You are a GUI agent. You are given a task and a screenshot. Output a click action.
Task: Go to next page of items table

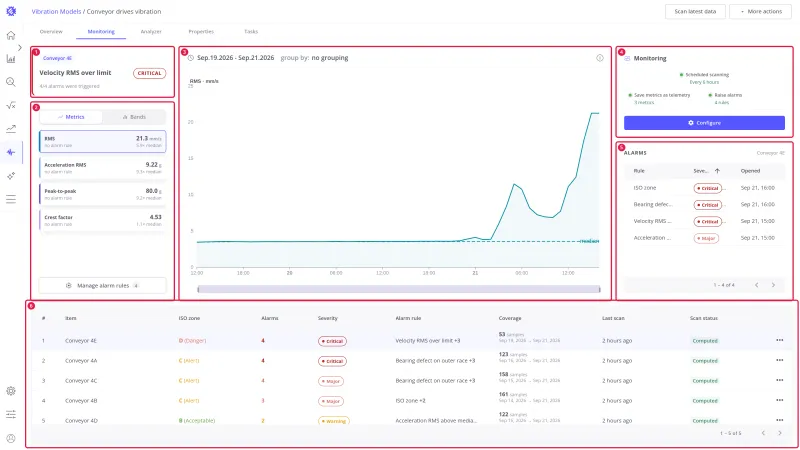click(x=780, y=433)
